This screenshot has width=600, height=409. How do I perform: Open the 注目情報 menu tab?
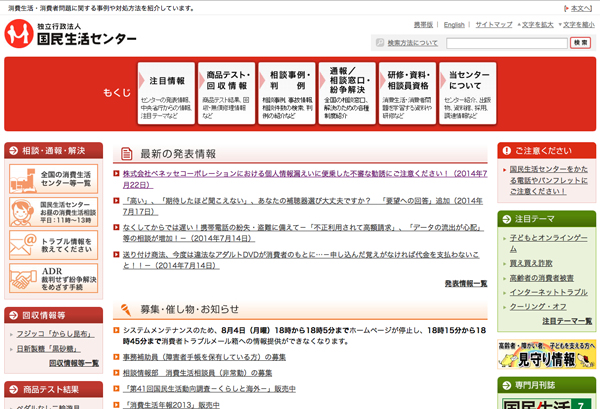coord(168,93)
